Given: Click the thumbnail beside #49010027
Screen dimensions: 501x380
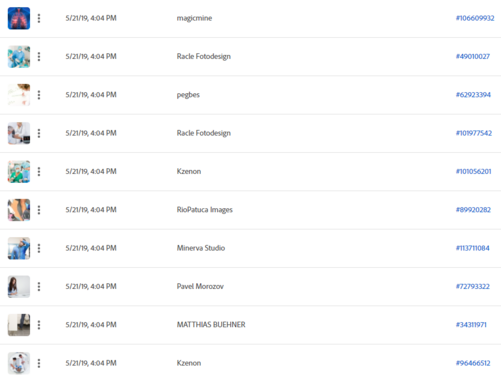Looking at the screenshot, I should click(x=19, y=57).
